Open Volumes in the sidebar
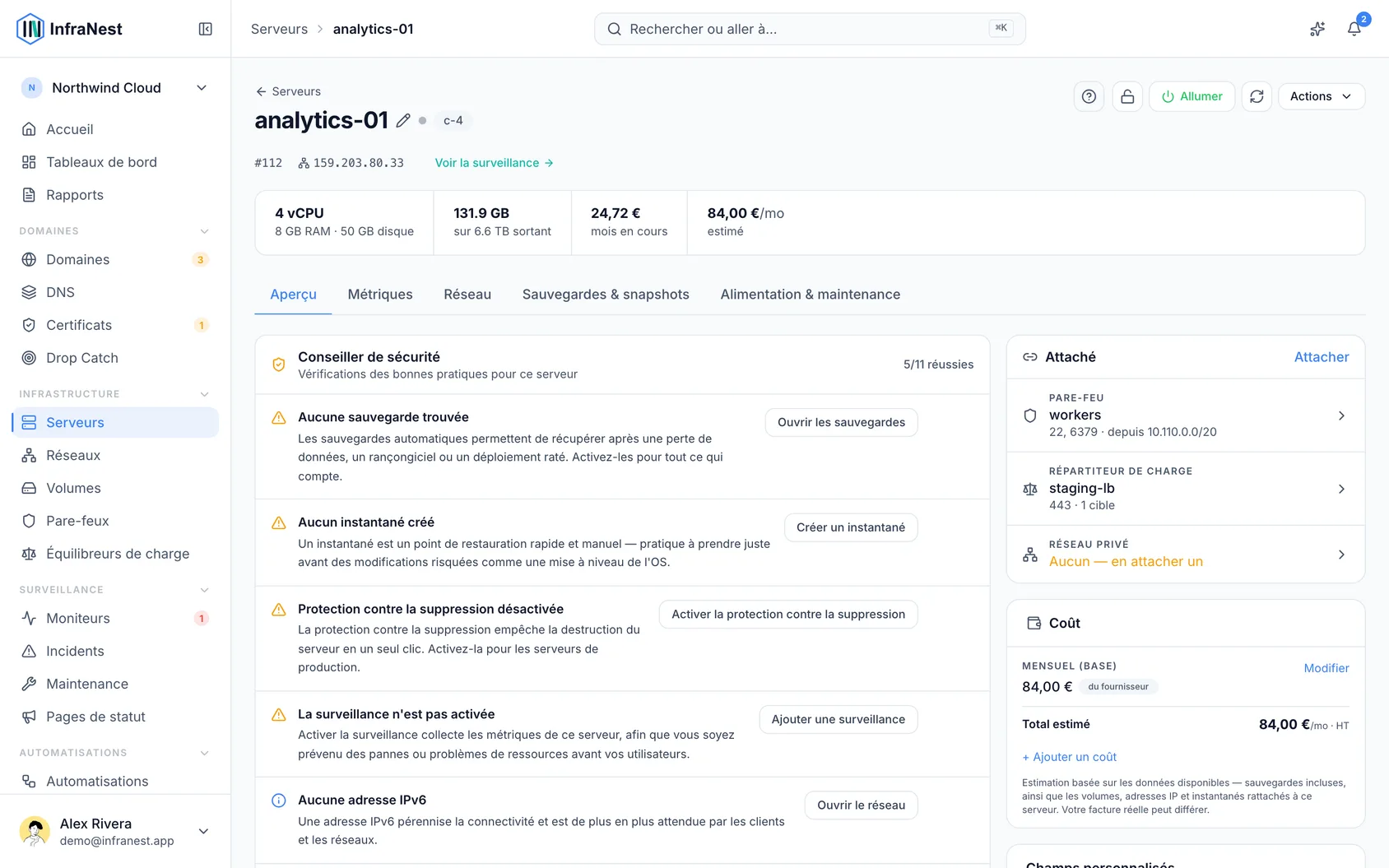Viewport: 1389px width, 868px height. tap(115, 488)
